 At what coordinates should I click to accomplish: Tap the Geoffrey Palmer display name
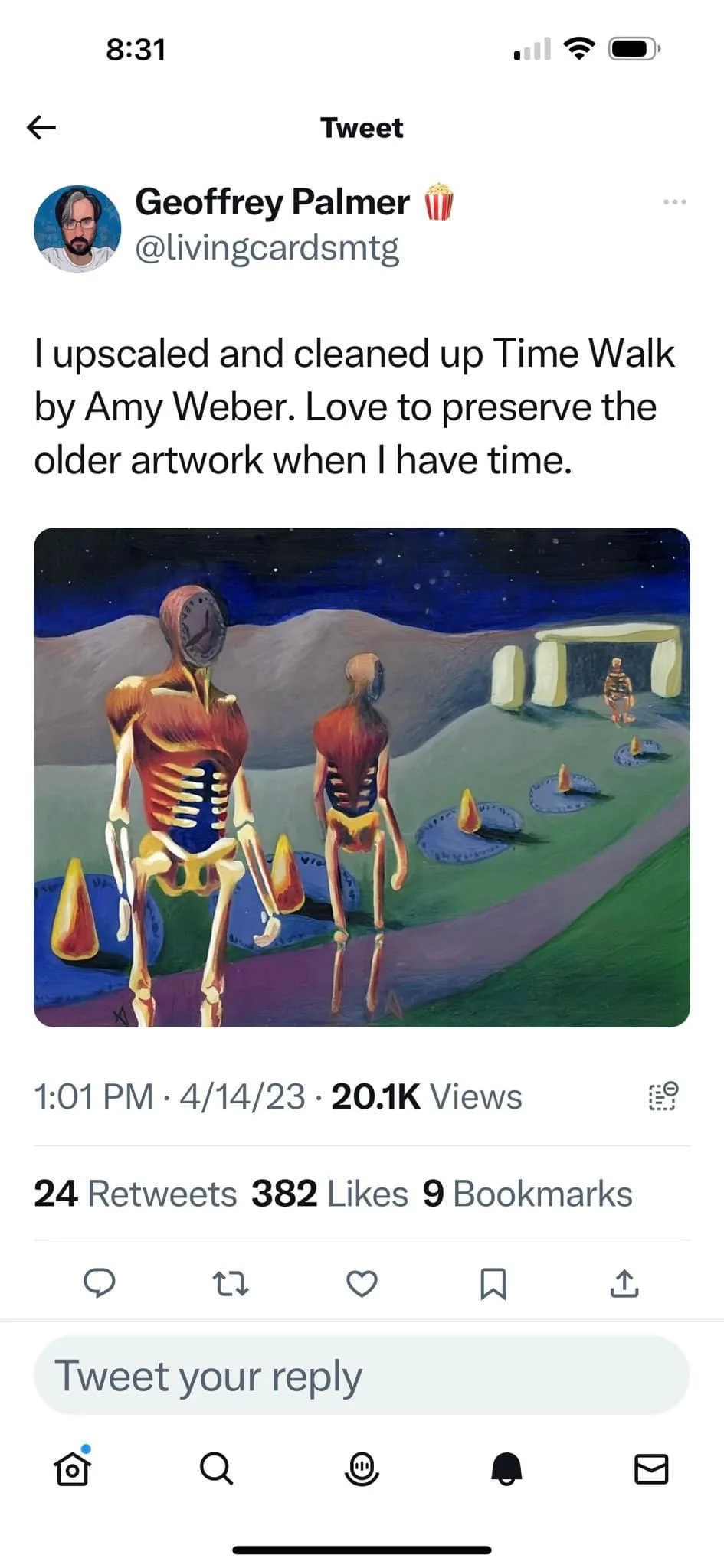click(x=272, y=202)
